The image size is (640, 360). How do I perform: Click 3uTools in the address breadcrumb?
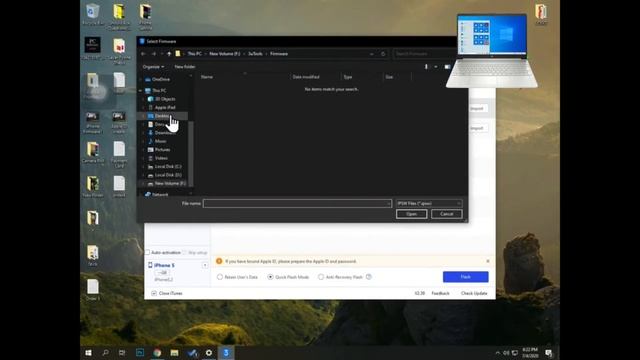[255, 54]
